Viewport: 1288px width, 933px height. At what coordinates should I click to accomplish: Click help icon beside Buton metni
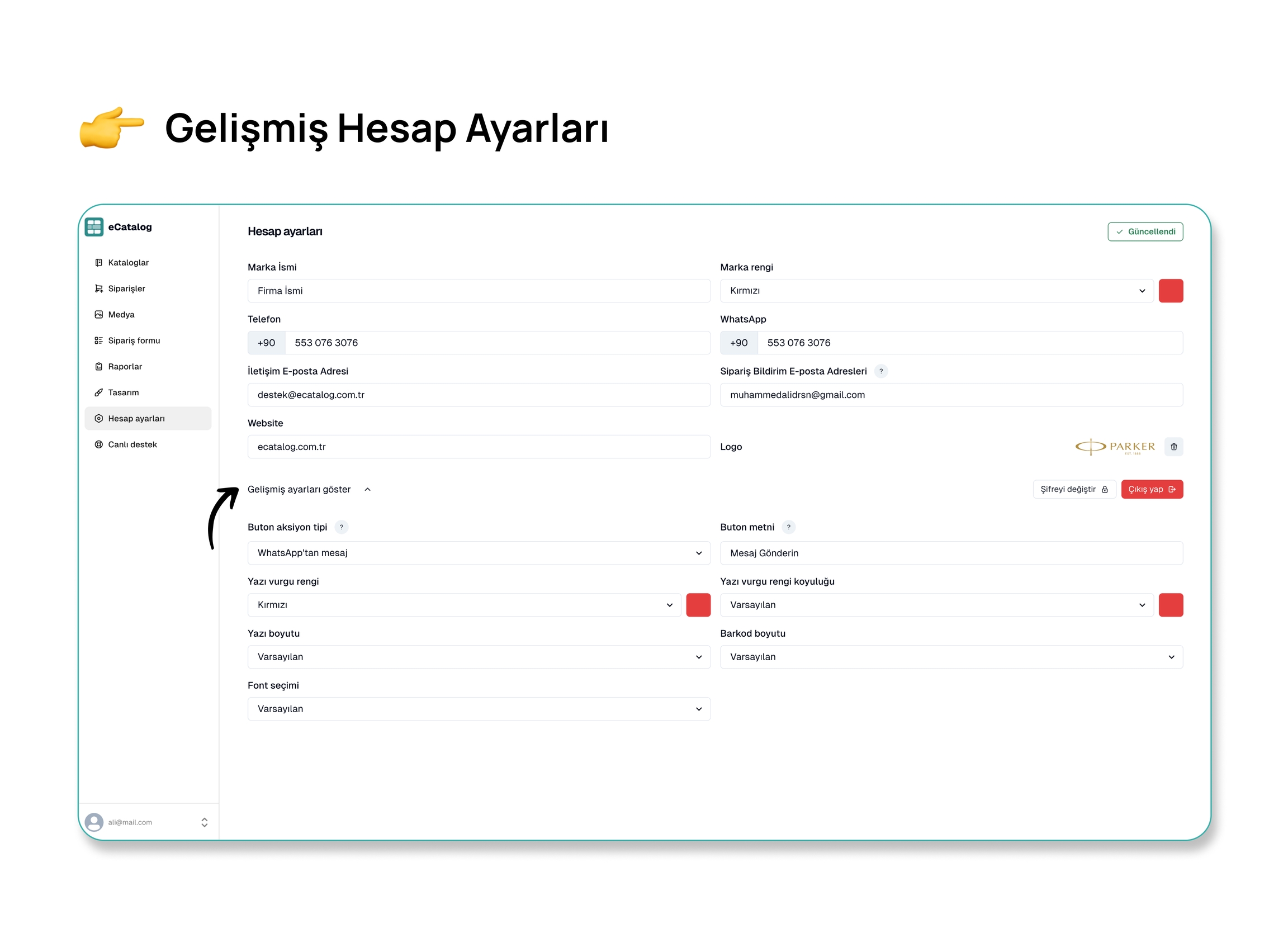[788, 527]
